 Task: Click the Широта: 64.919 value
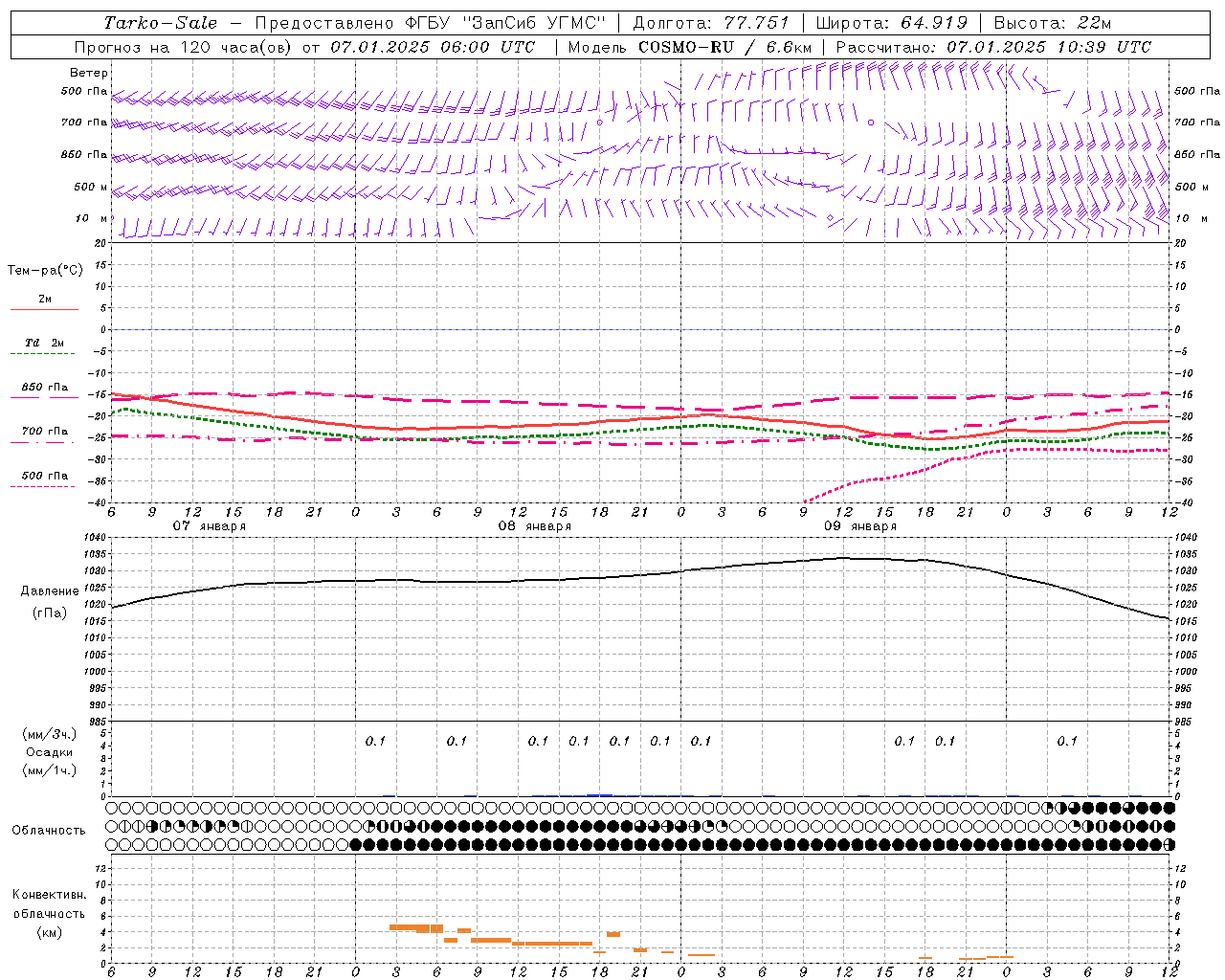click(x=892, y=23)
